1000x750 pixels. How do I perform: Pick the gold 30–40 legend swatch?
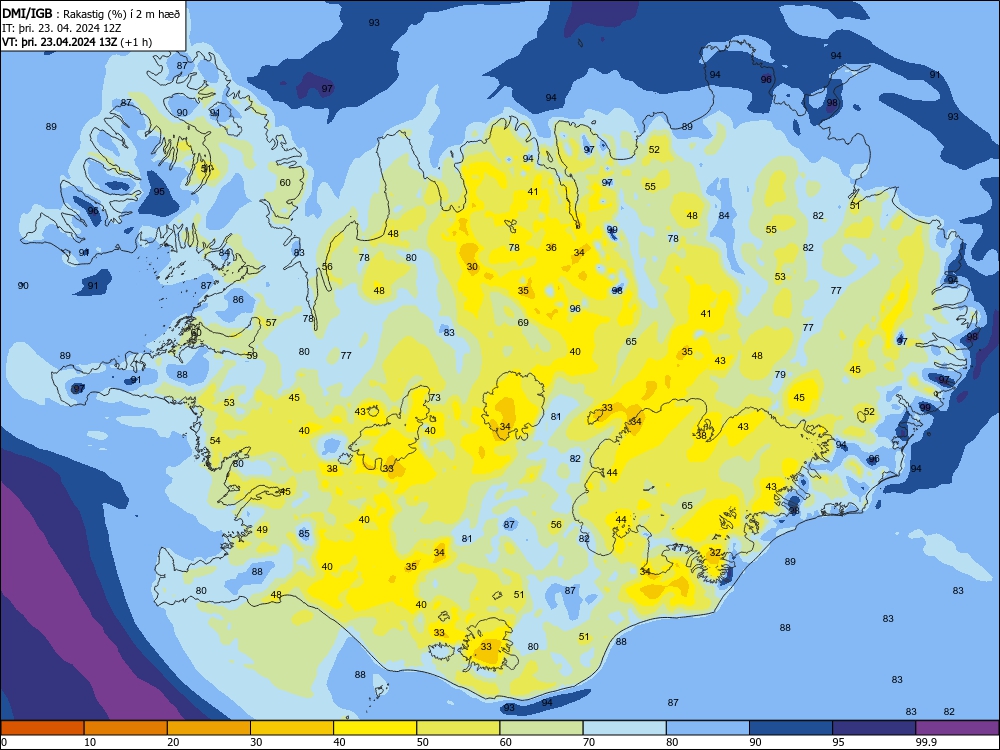[x=292, y=728]
